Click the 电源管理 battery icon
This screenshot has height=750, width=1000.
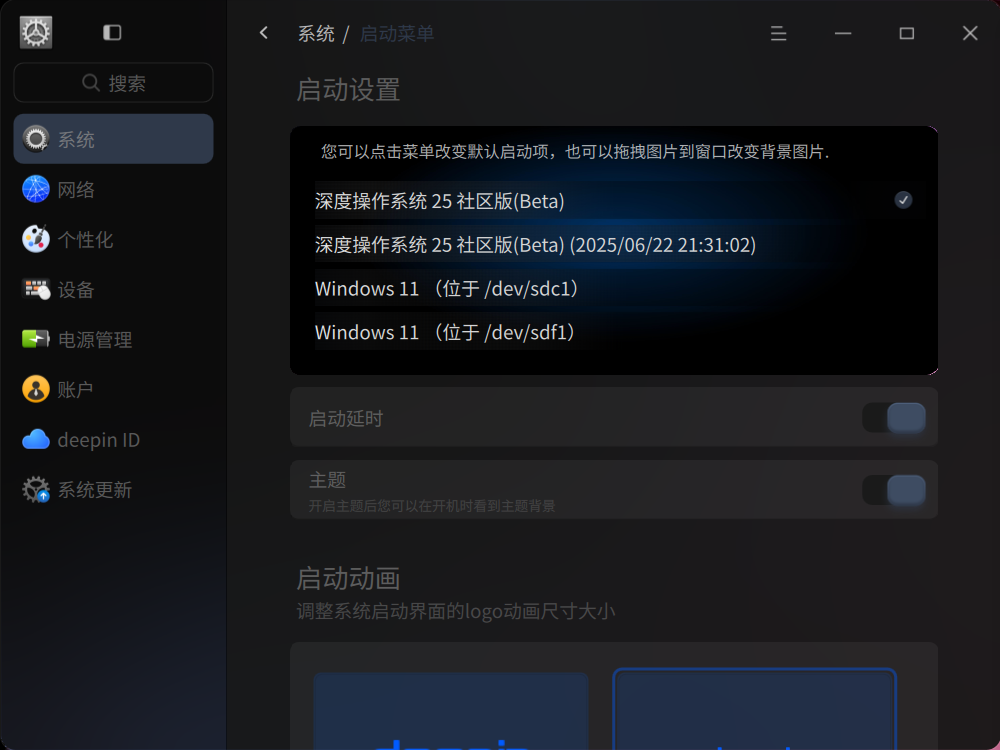[x=36, y=339]
